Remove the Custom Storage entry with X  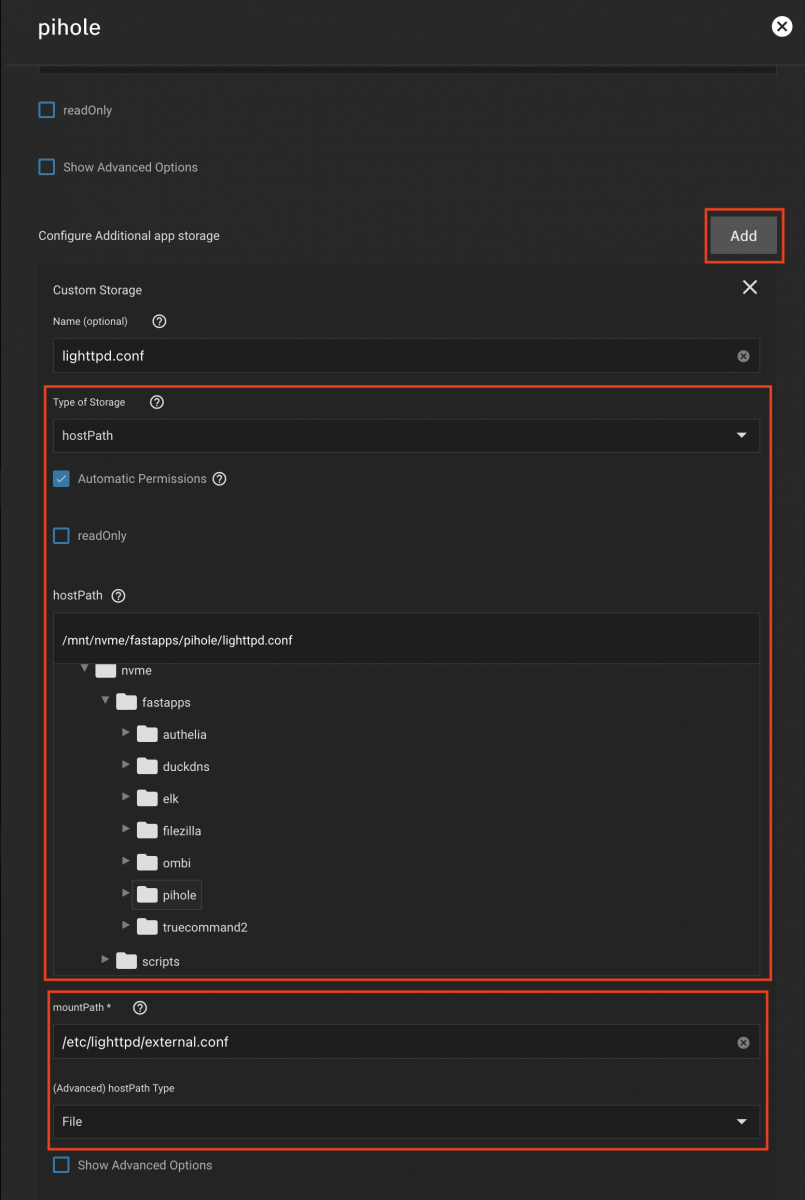point(750,288)
